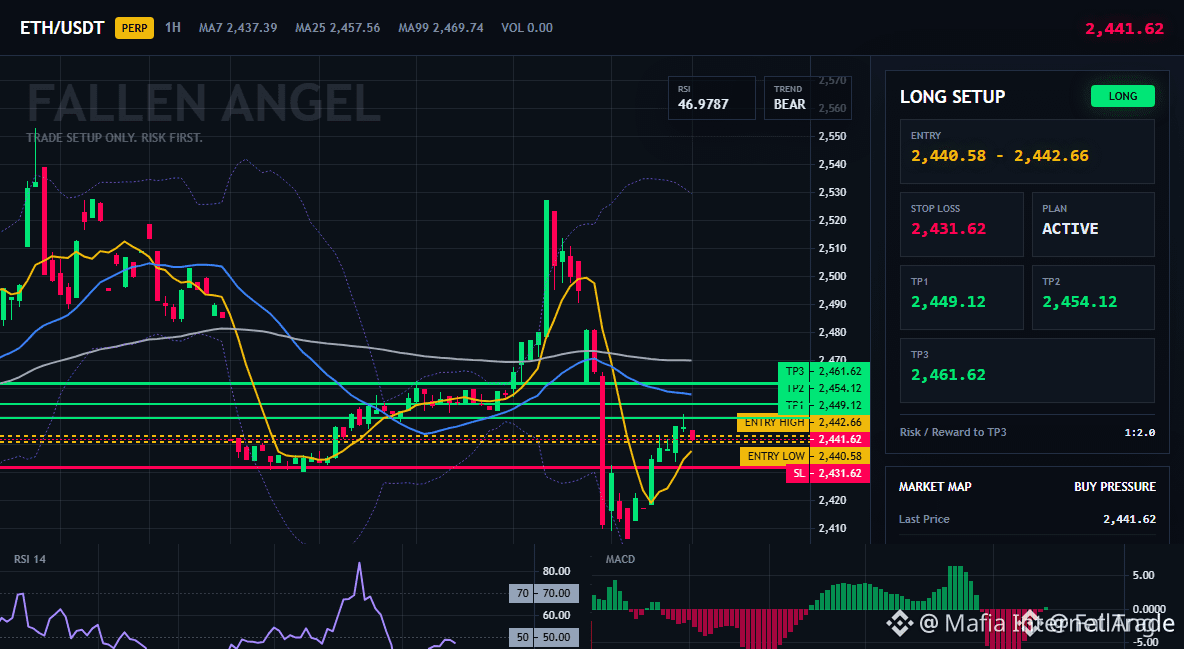Click the MA25 2,457.56 indicator label
The height and width of the screenshot is (649, 1184).
point(338,28)
